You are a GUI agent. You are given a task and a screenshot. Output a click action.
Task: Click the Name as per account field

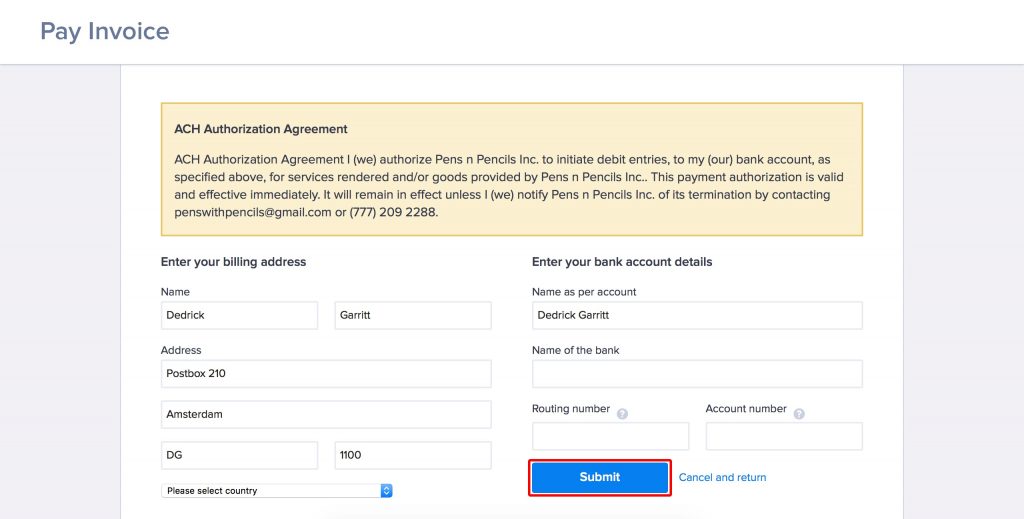click(x=697, y=315)
